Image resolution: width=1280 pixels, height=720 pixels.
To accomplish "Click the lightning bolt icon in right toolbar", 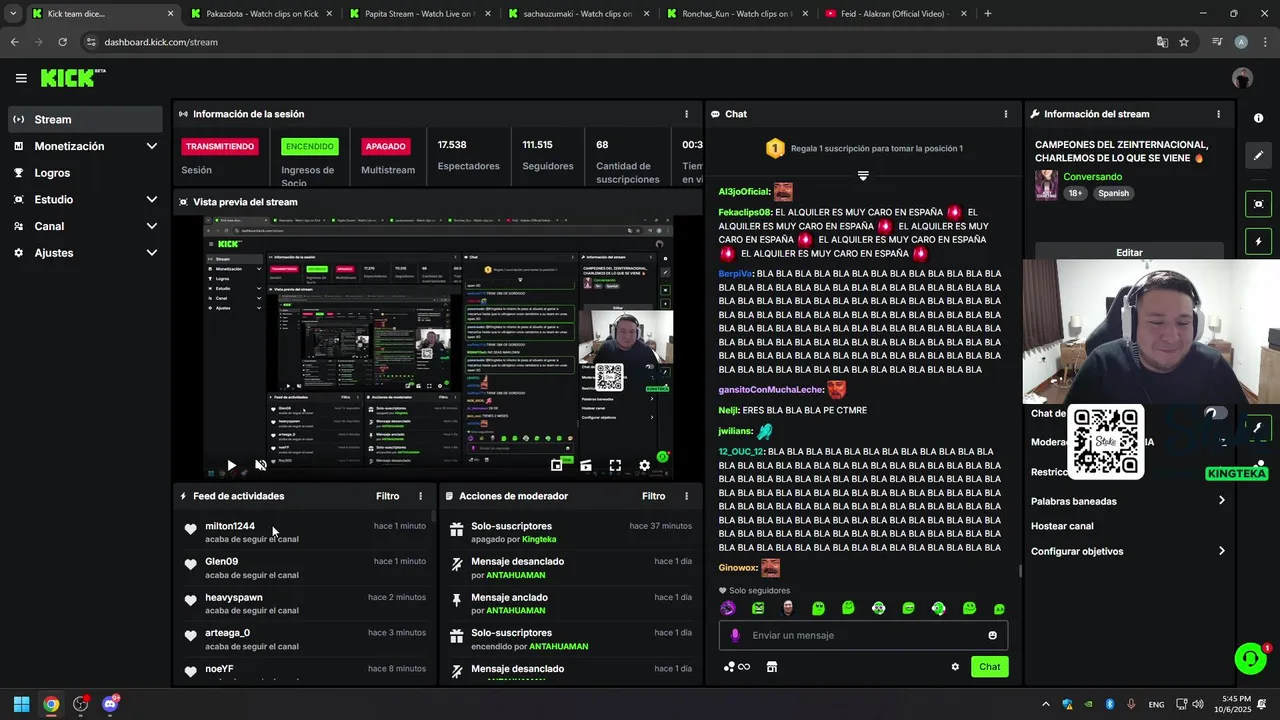I will (x=1258, y=242).
